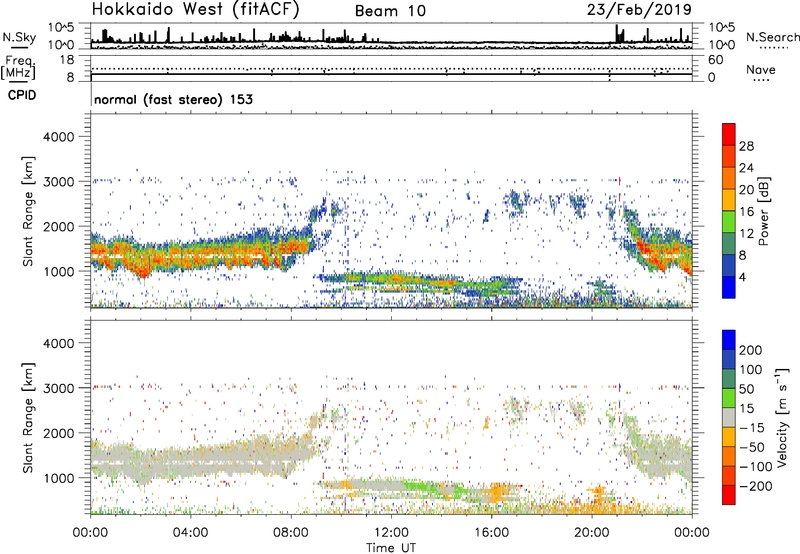Click the '3000' tick on velocity panel
This screenshot has height=554, width=800.
59,388
